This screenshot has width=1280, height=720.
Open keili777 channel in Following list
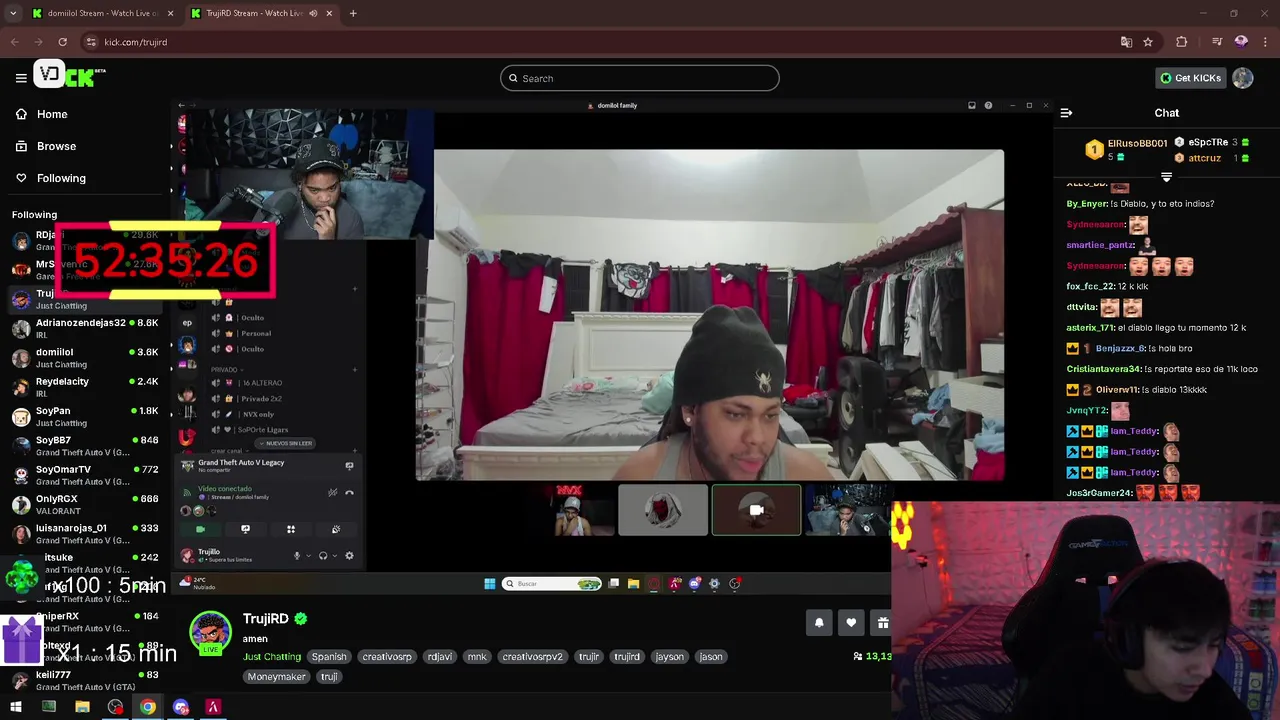click(85, 680)
